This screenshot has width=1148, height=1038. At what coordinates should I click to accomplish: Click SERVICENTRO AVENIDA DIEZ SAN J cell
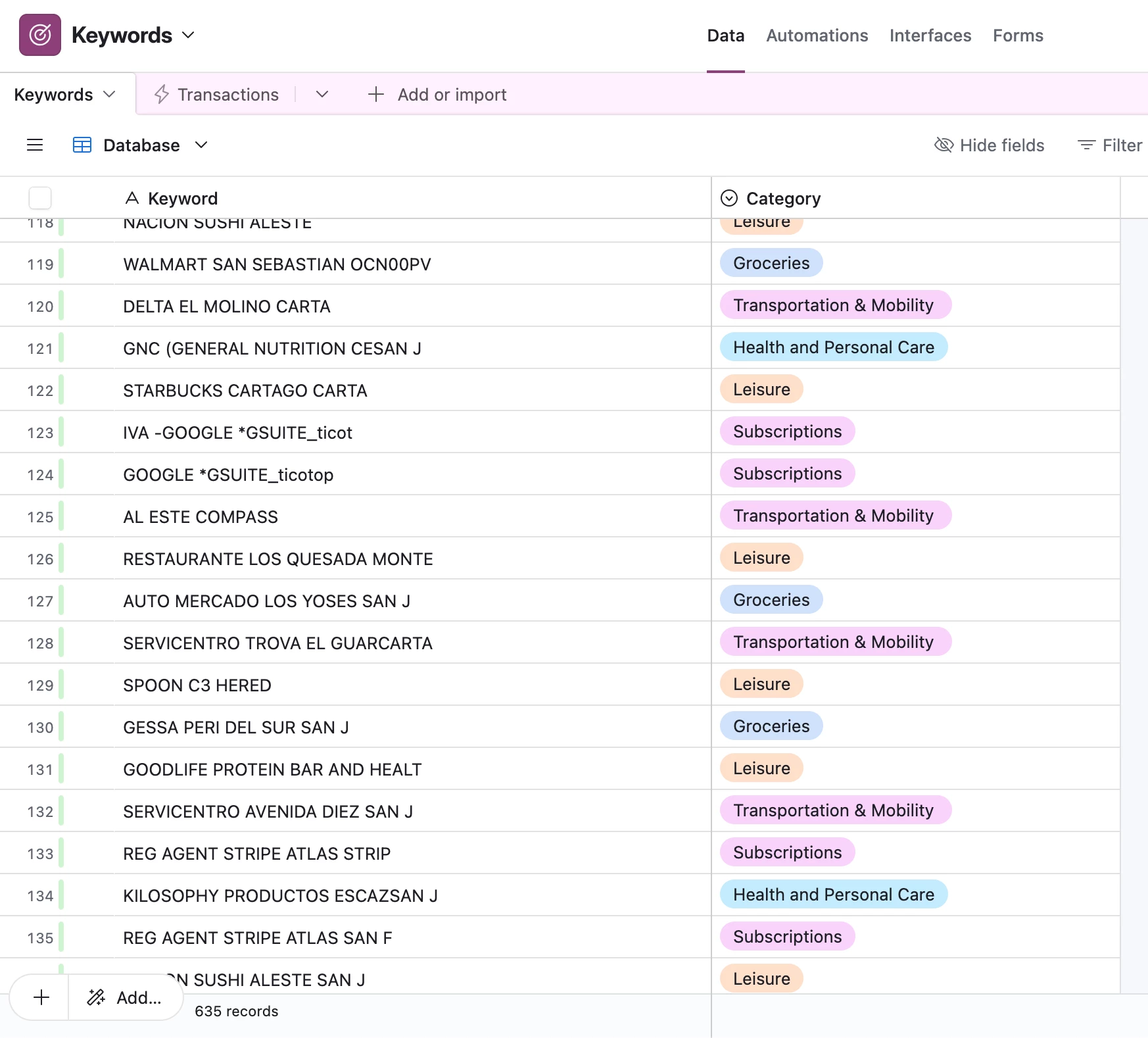point(412,811)
